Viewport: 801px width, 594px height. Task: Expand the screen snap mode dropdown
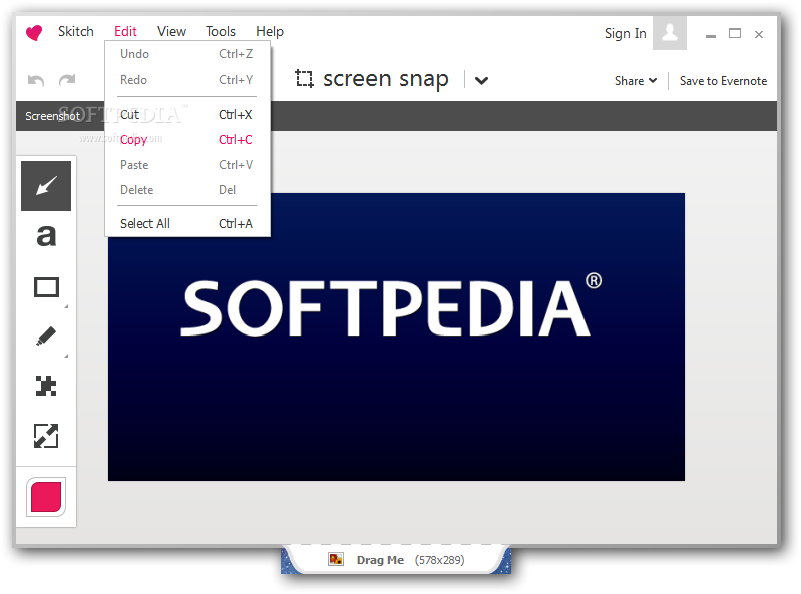[481, 80]
